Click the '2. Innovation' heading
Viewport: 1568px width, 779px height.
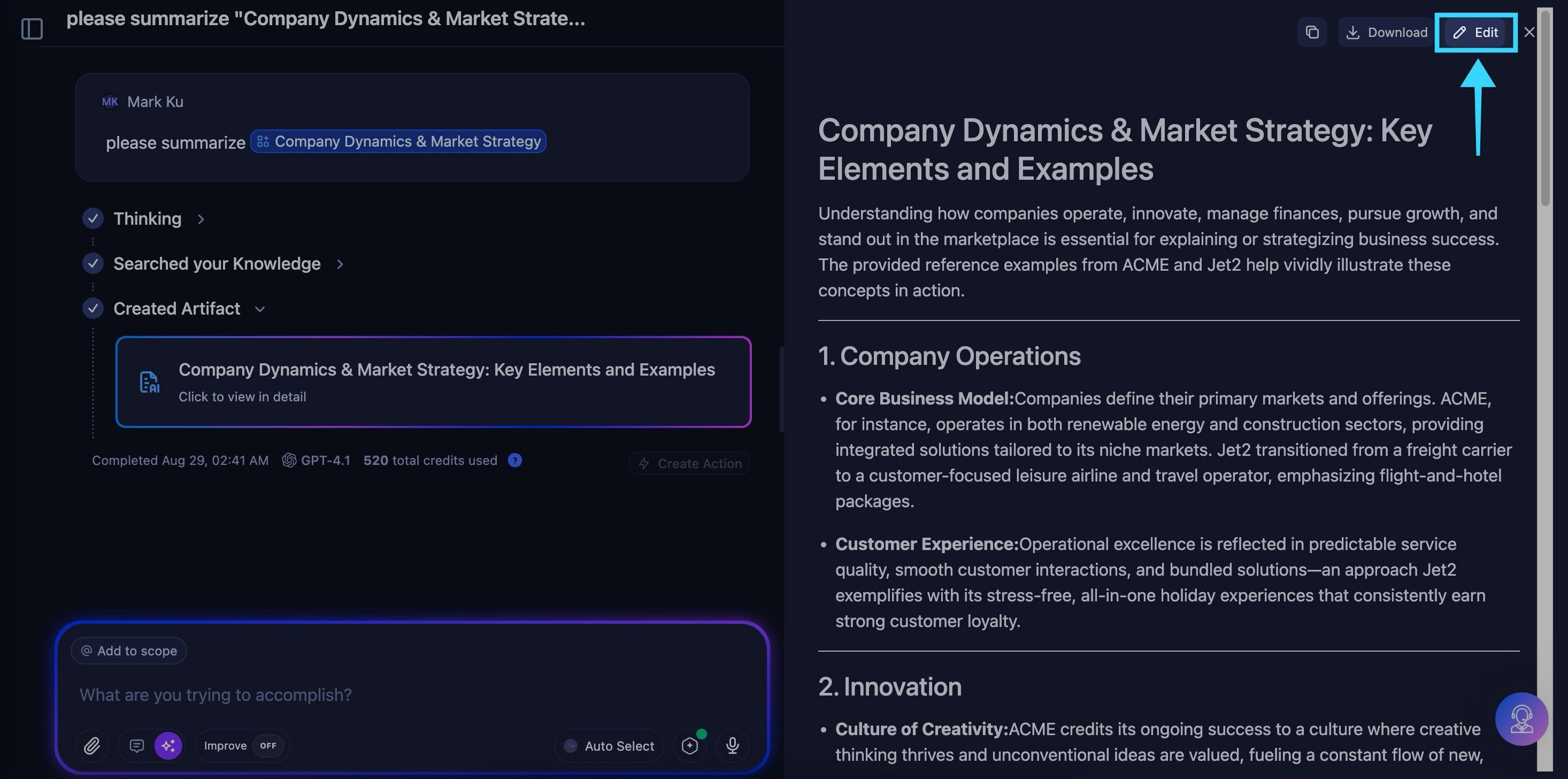[x=890, y=687]
